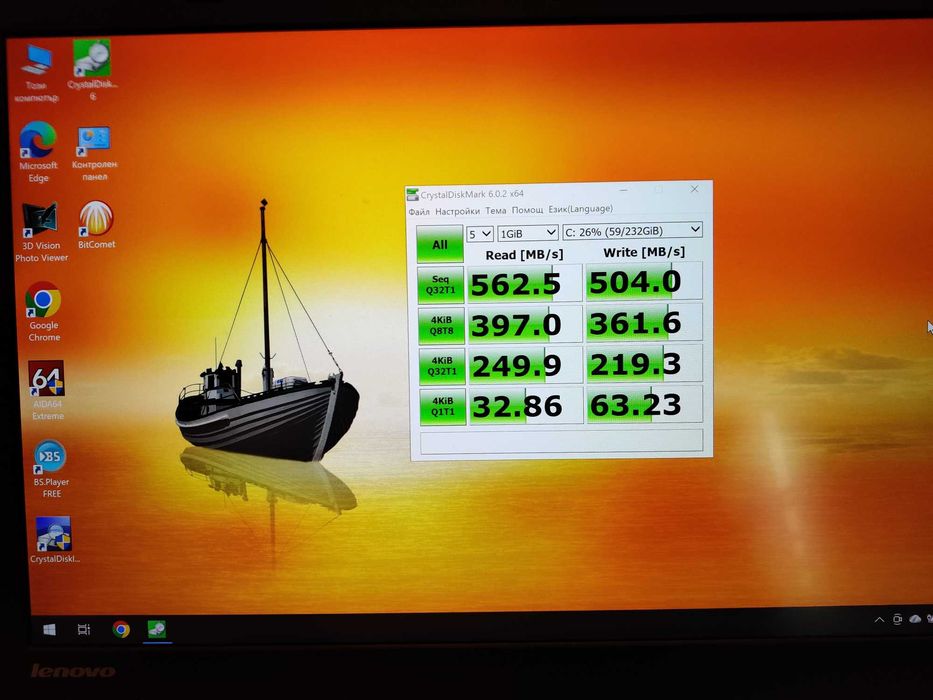Open the Контролен панел shortcut

click(95, 154)
